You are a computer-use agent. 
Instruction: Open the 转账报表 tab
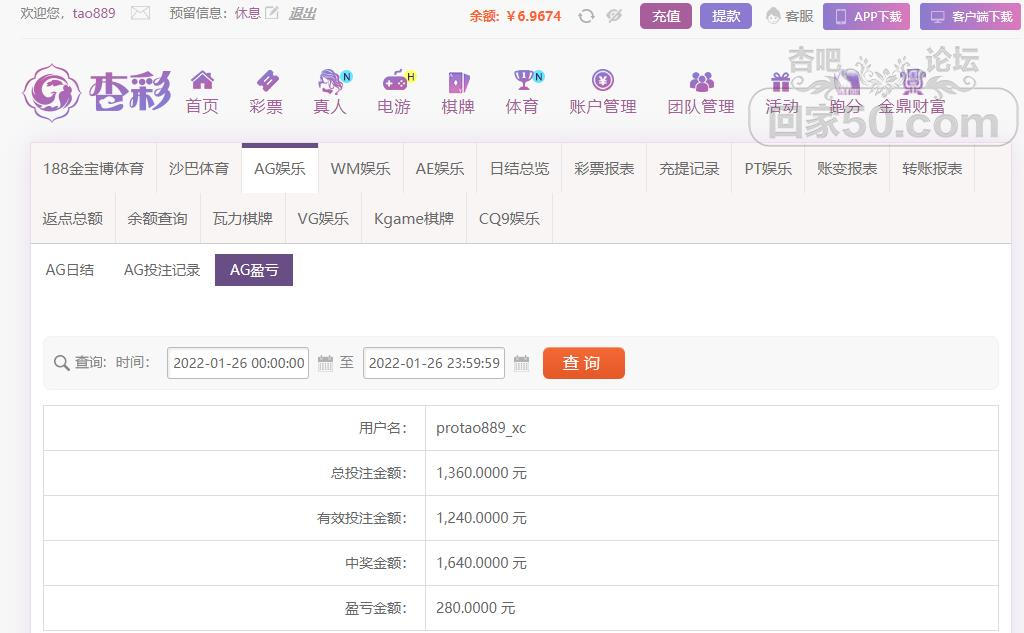point(932,169)
